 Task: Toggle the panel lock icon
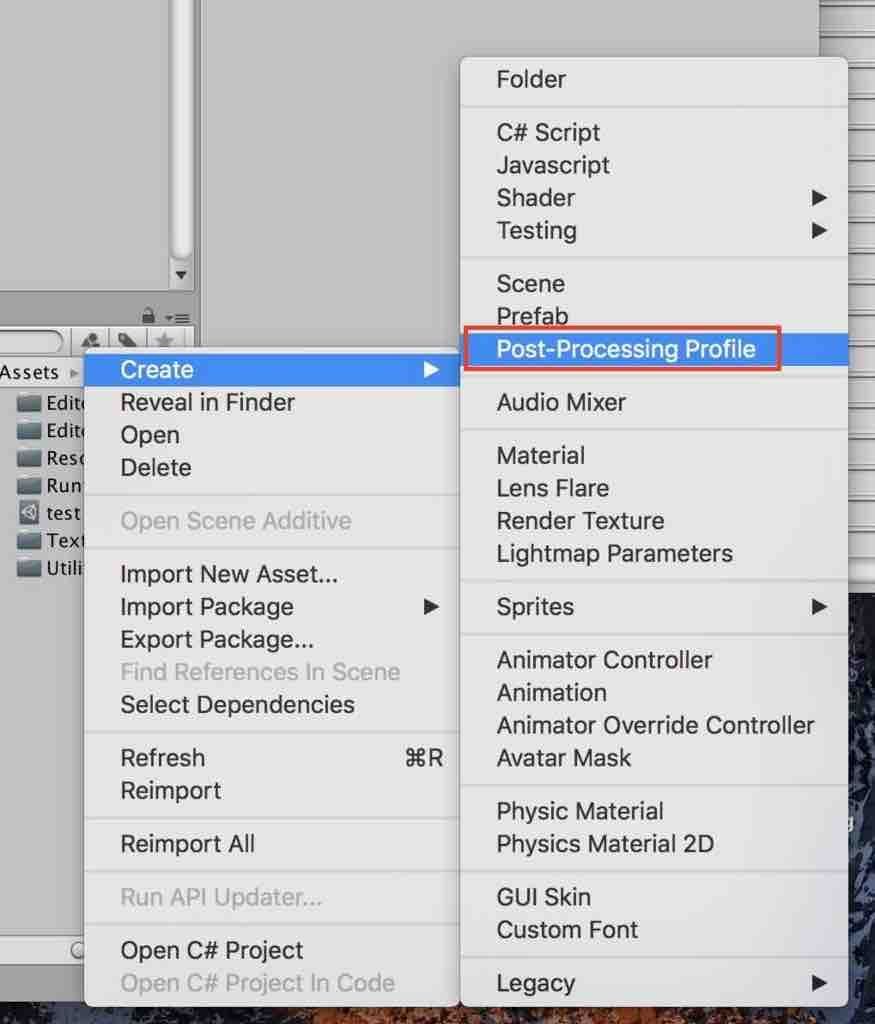tap(148, 316)
